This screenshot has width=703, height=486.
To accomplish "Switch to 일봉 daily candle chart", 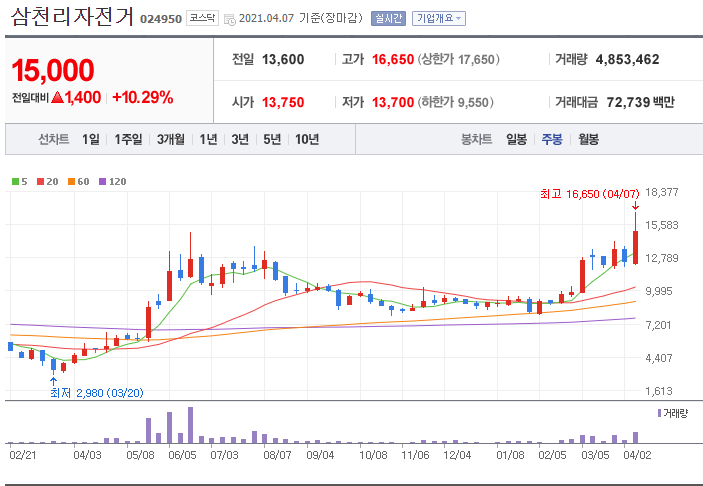I will 516,139.
